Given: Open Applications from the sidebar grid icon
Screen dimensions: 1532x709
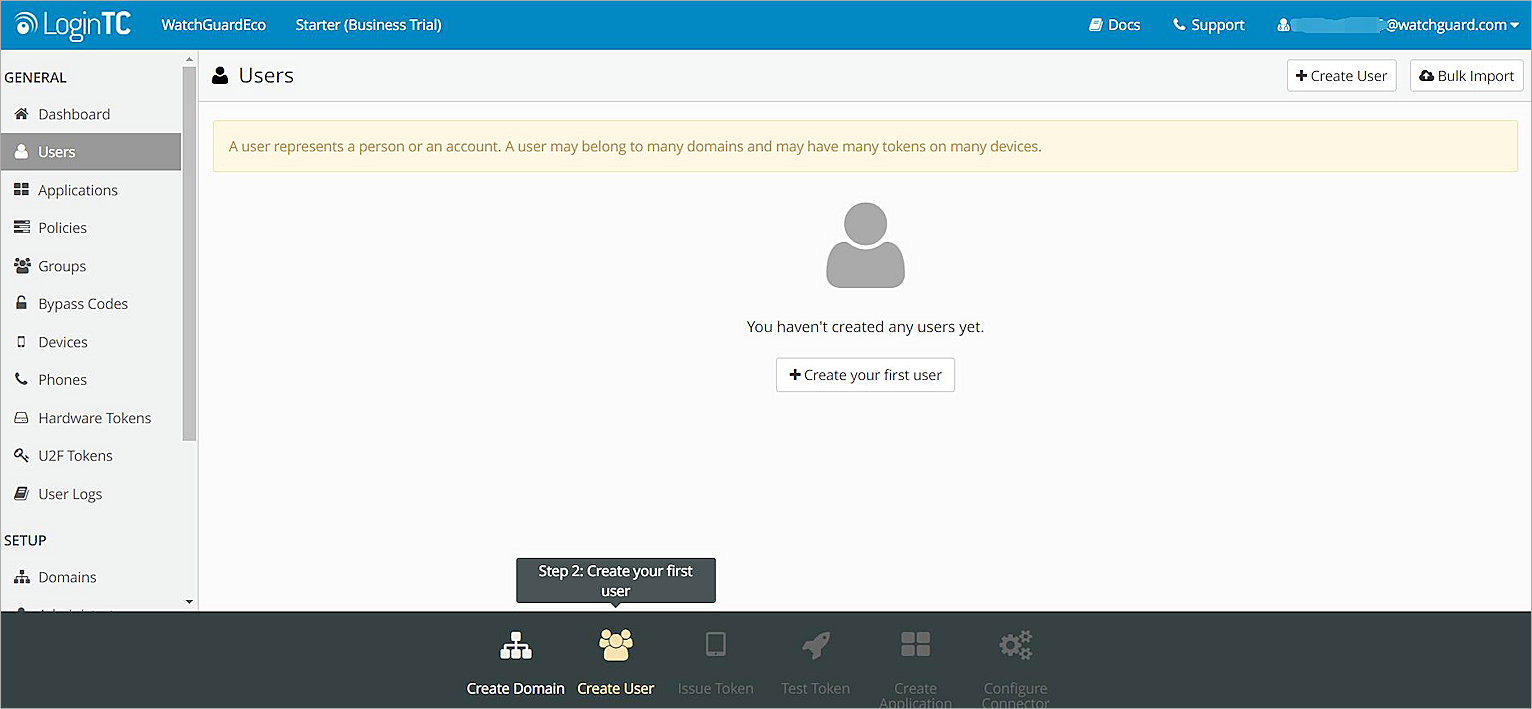Looking at the screenshot, I should (x=22, y=189).
